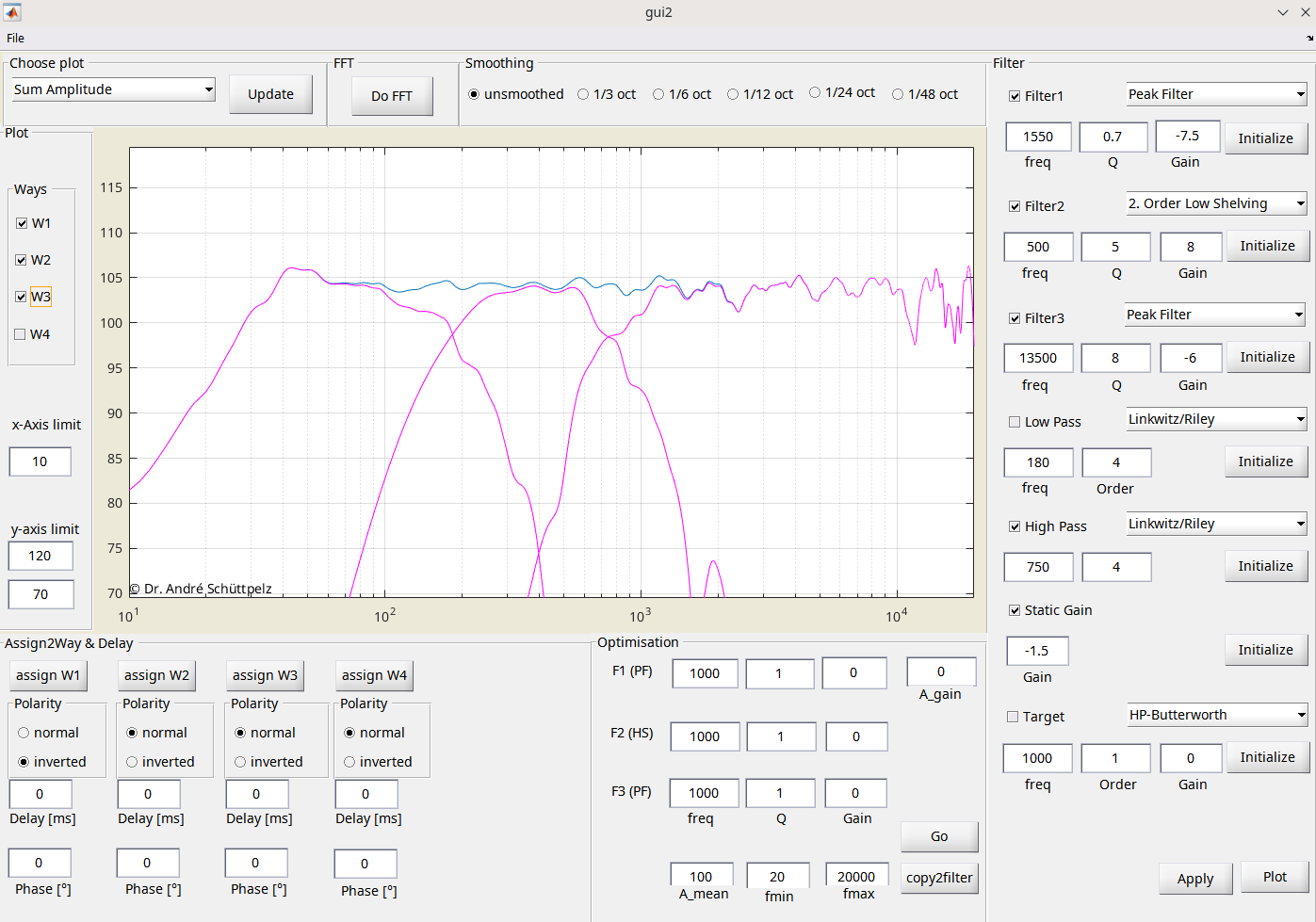Image resolution: width=1316 pixels, height=922 pixels.
Task: Toggle the W1 way checkbox
Action: coord(22,223)
